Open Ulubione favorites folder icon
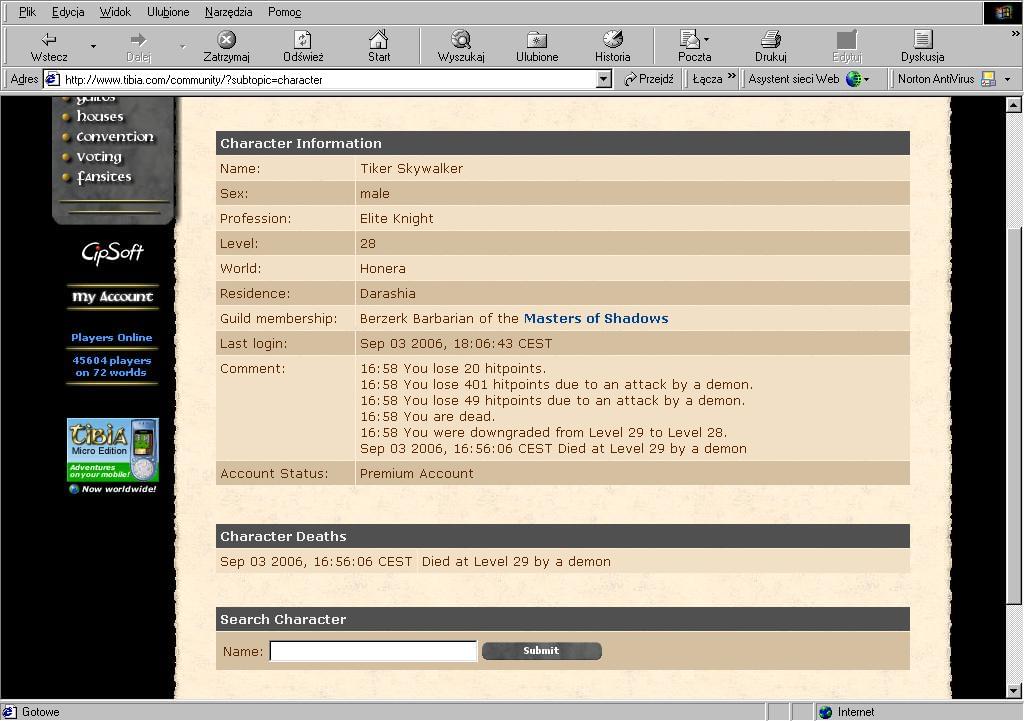 tap(537, 39)
